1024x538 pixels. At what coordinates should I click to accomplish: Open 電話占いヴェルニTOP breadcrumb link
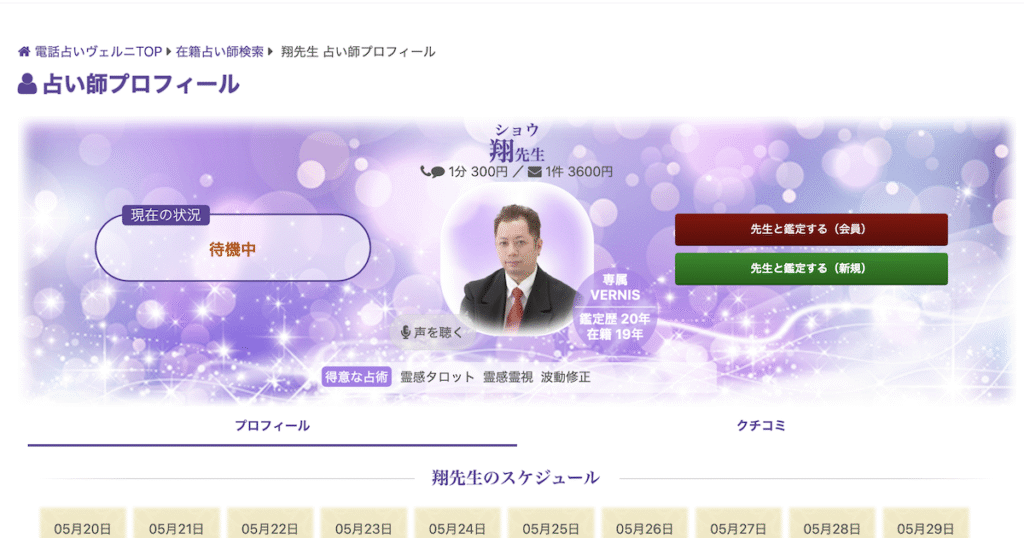(x=98, y=52)
